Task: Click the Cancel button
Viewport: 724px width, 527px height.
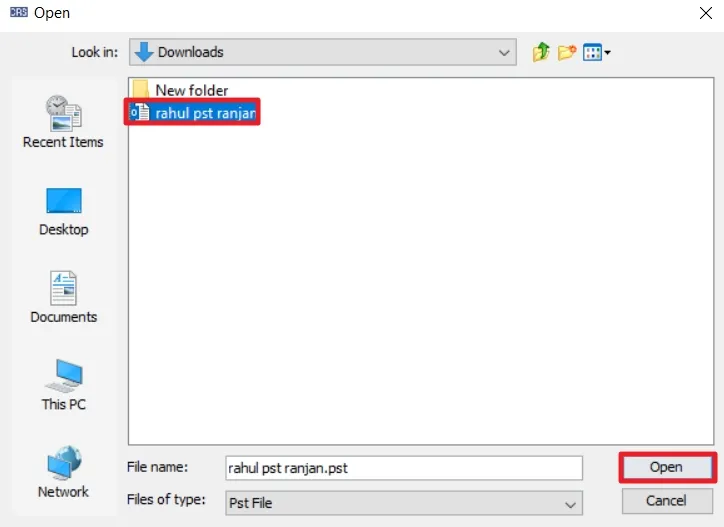Action: pos(667,501)
